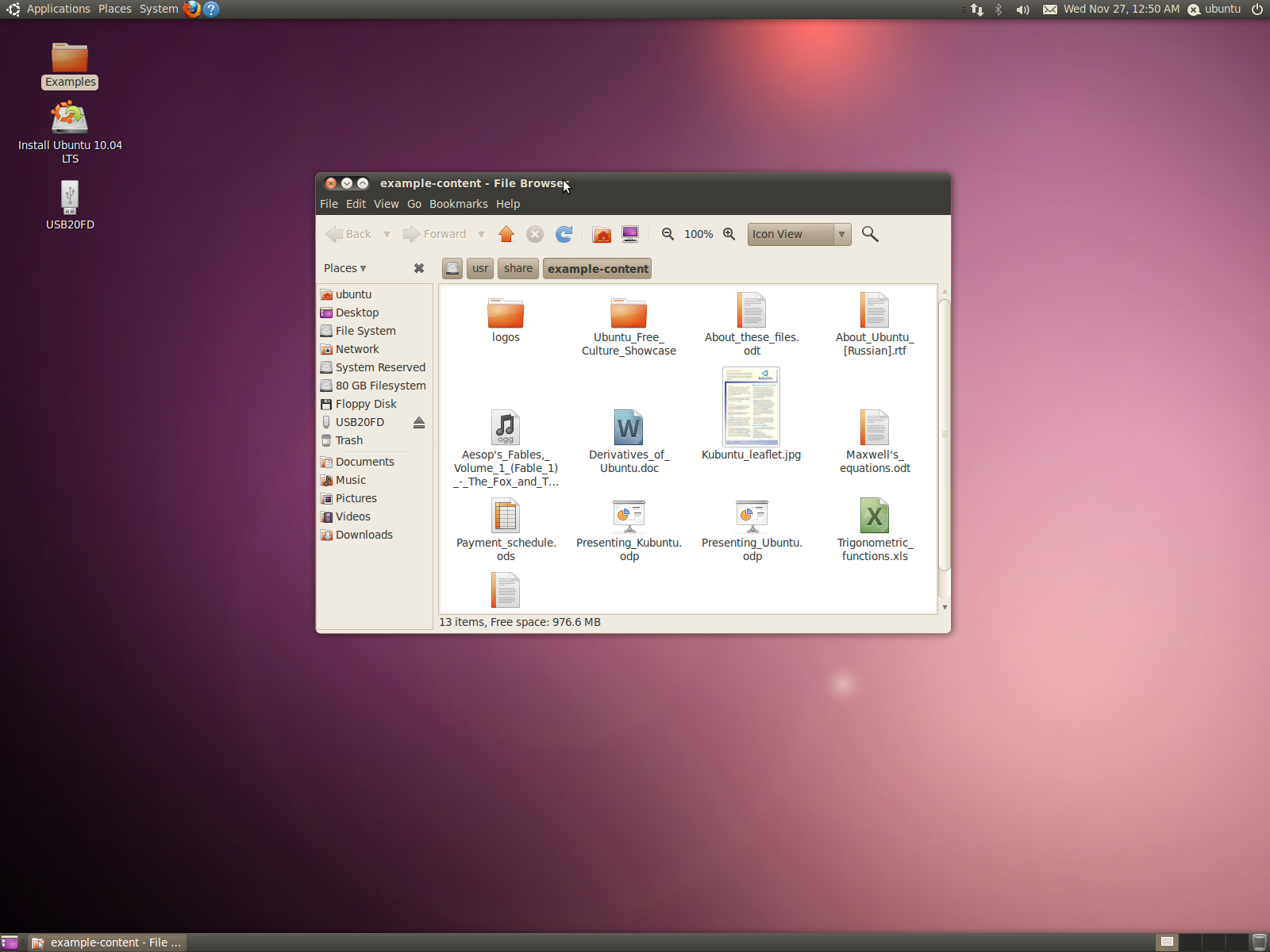Open System menu in top panel

pos(159,10)
